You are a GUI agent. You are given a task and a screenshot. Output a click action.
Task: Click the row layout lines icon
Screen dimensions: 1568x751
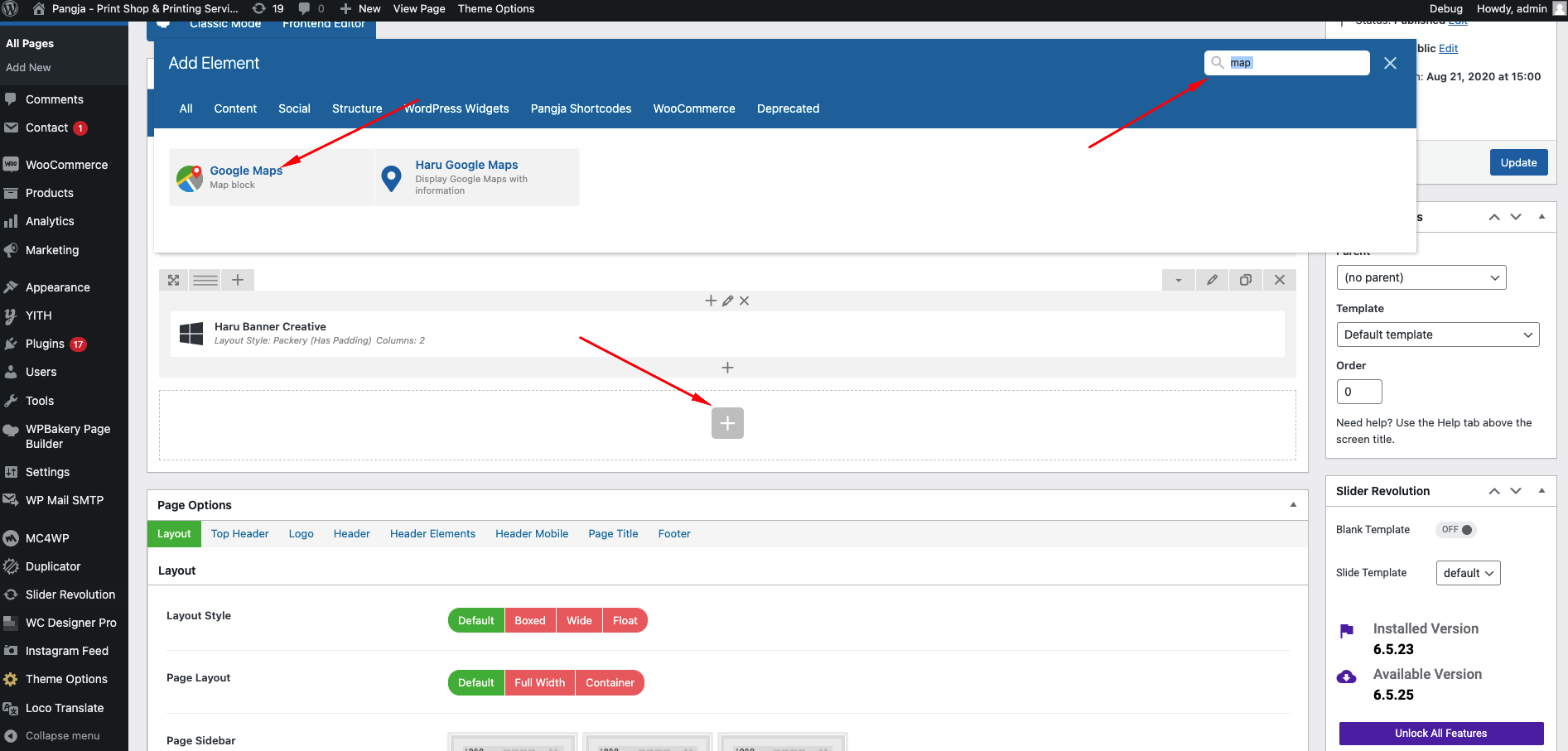click(205, 280)
